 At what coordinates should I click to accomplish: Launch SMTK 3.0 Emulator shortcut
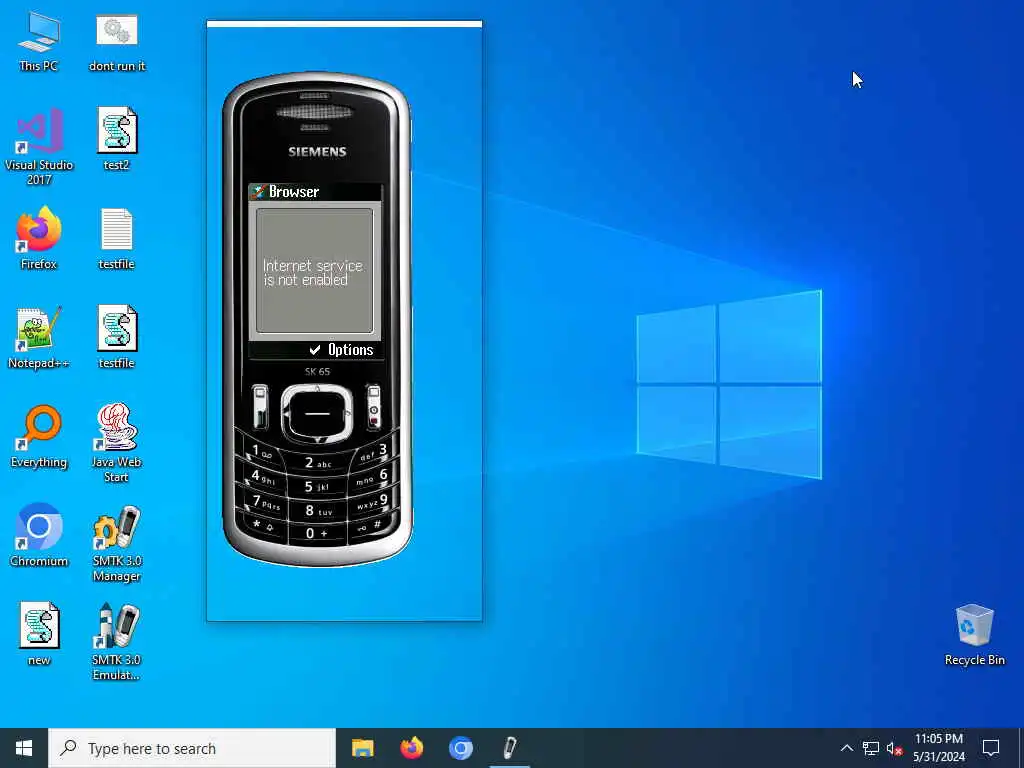coord(117,642)
